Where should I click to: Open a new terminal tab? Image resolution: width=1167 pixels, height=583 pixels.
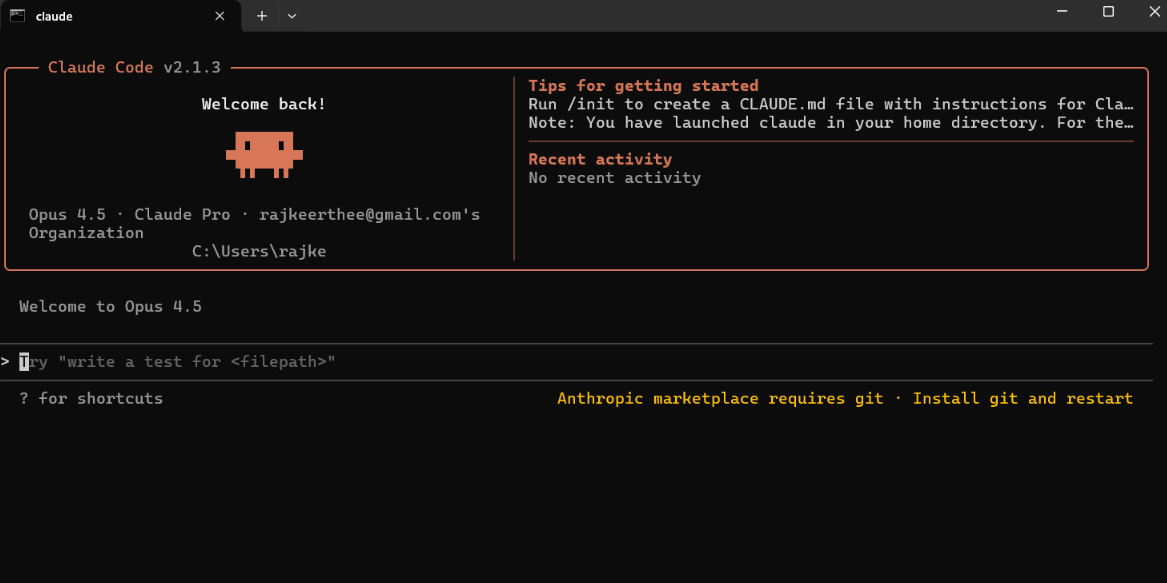262,16
